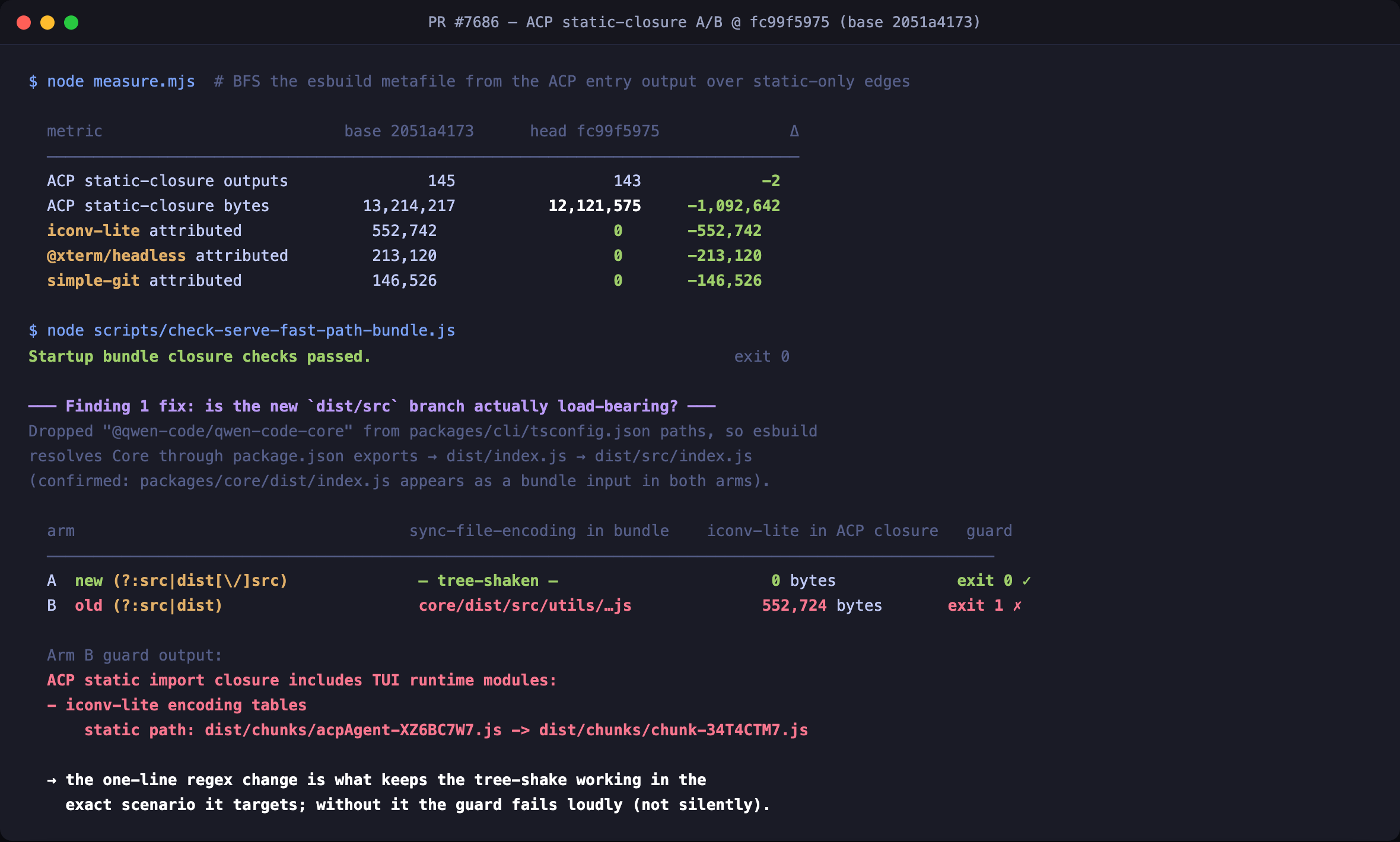This screenshot has height=842, width=1400.
Task: Close the terminal window with red button
Action: coord(24,23)
